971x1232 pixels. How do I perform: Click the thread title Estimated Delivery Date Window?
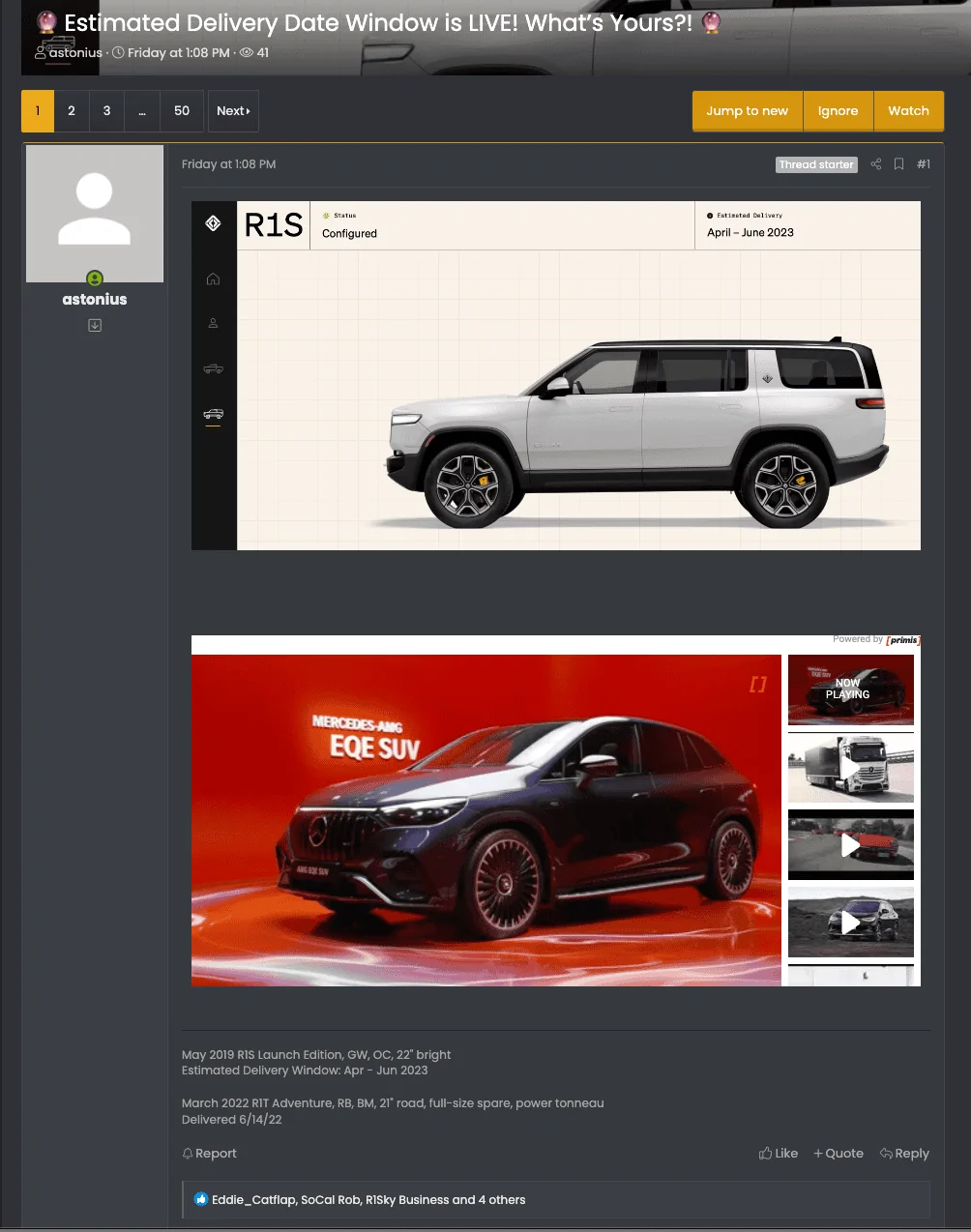[x=378, y=23]
